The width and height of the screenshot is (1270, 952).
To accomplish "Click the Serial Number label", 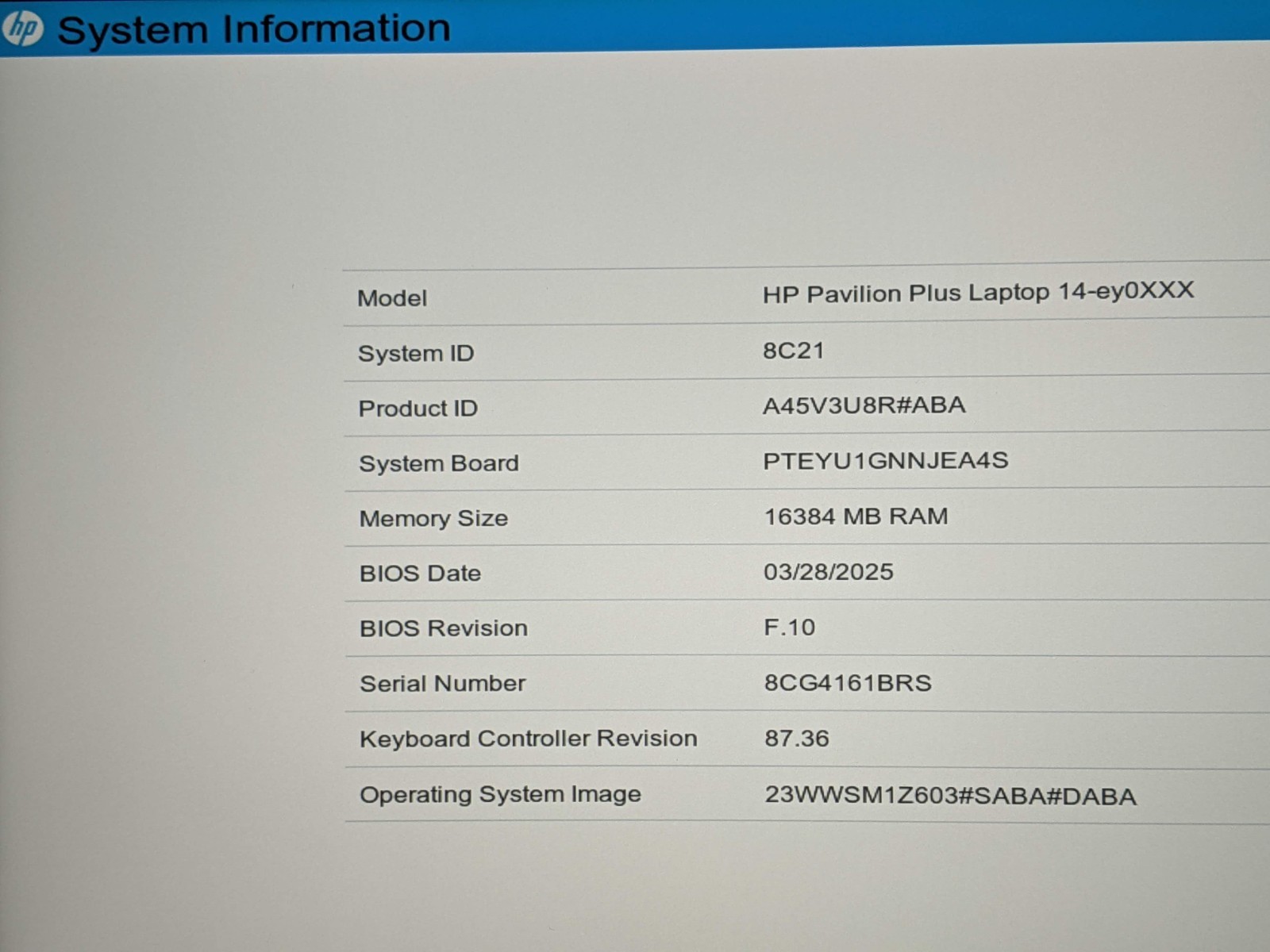I will [443, 684].
